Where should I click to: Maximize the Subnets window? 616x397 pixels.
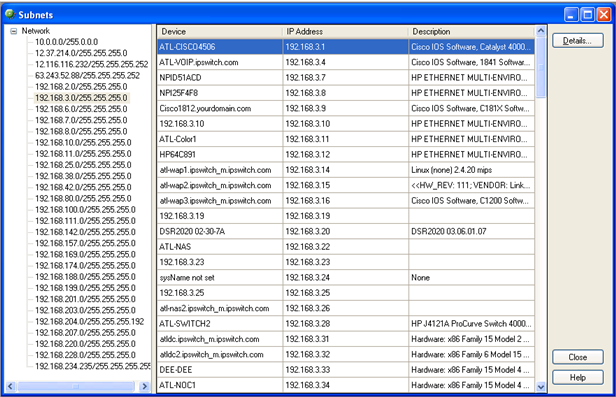click(x=588, y=15)
